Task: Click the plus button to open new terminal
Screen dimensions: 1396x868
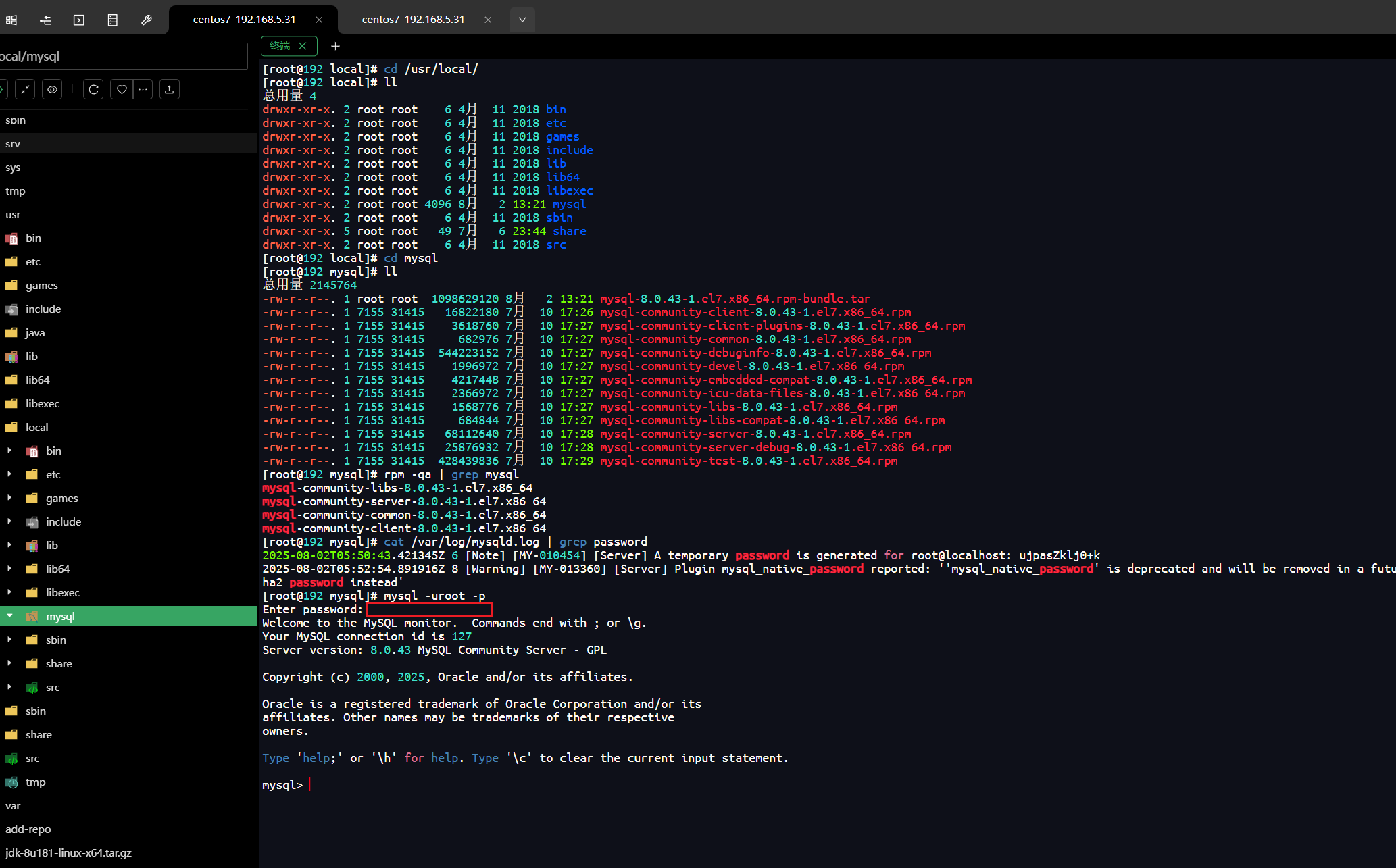Action: pos(335,46)
